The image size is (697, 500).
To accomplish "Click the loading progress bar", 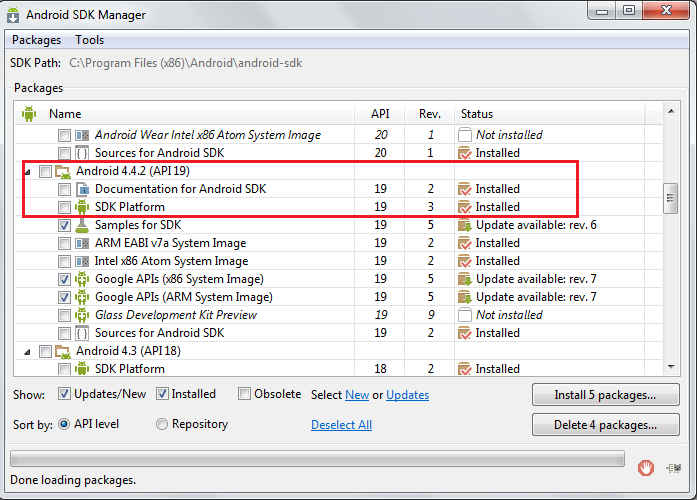I will [317, 459].
